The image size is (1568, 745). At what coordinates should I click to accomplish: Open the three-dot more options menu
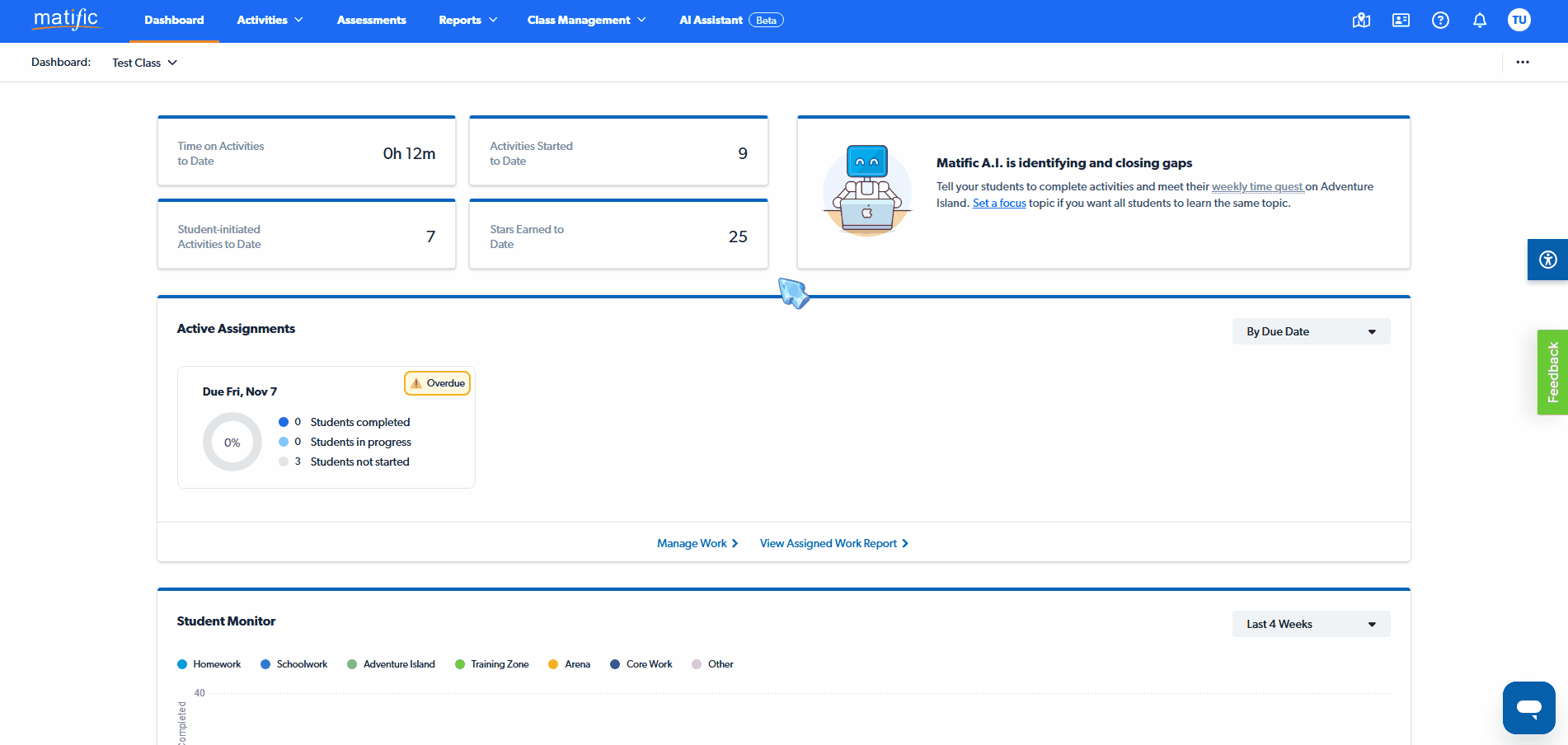1522,63
